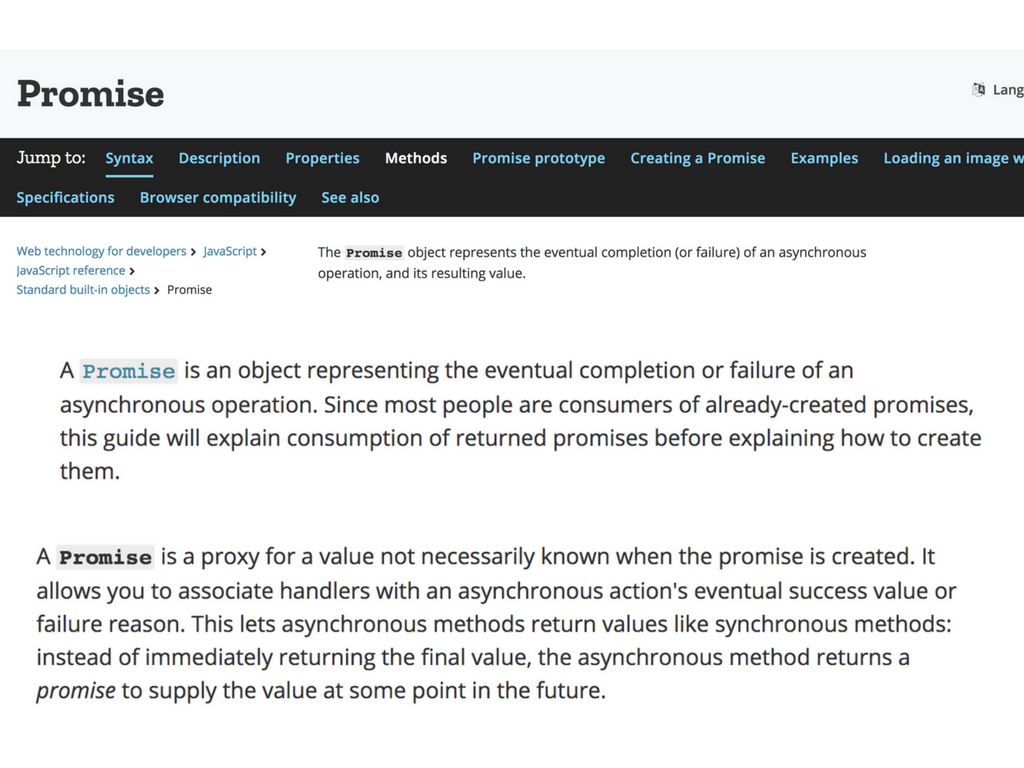The image size is (1024, 768).
Task: Open the Properties section link
Action: click(323, 158)
